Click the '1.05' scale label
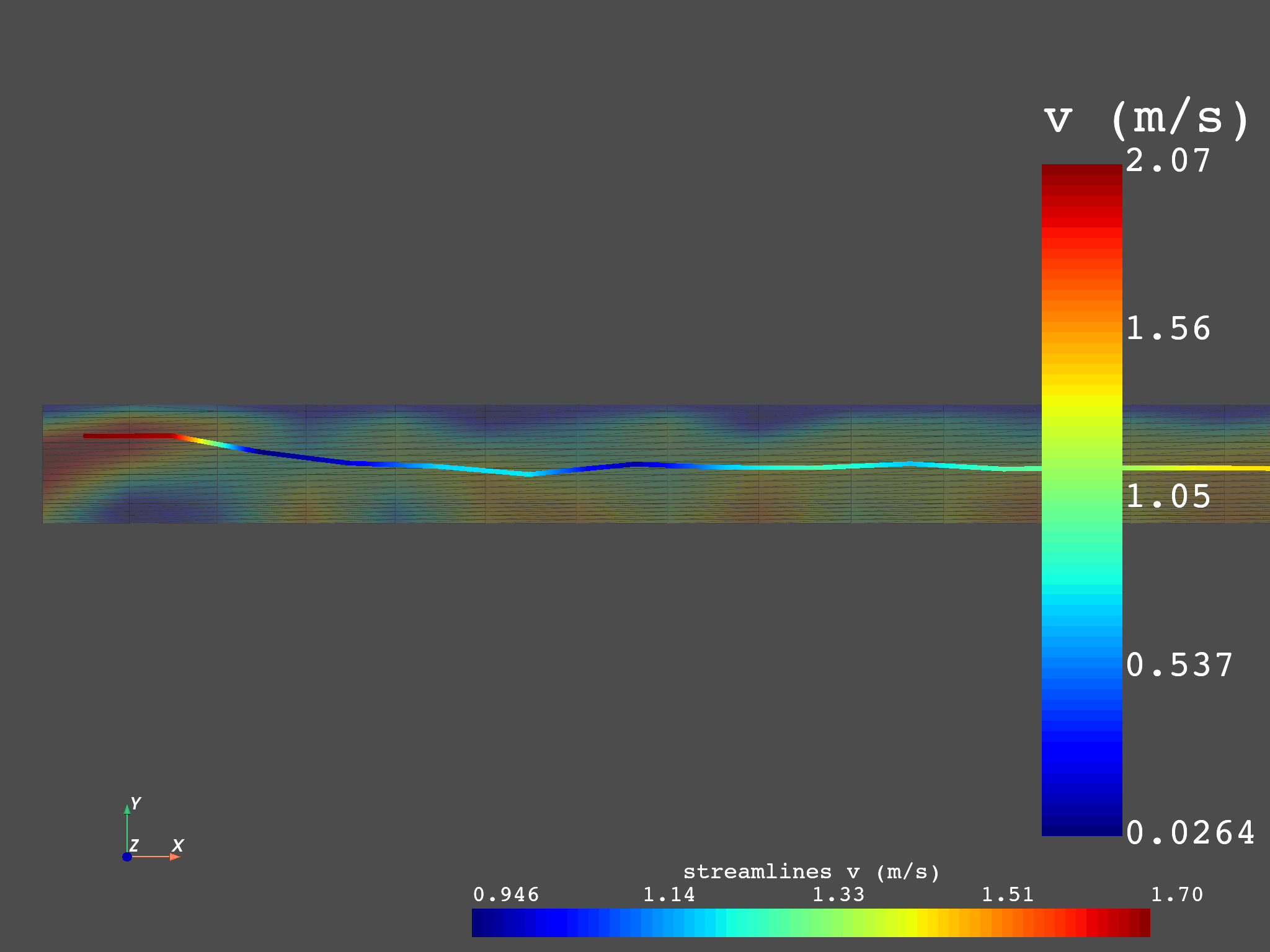This screenshot has width=1270, height=952. 1168,496
